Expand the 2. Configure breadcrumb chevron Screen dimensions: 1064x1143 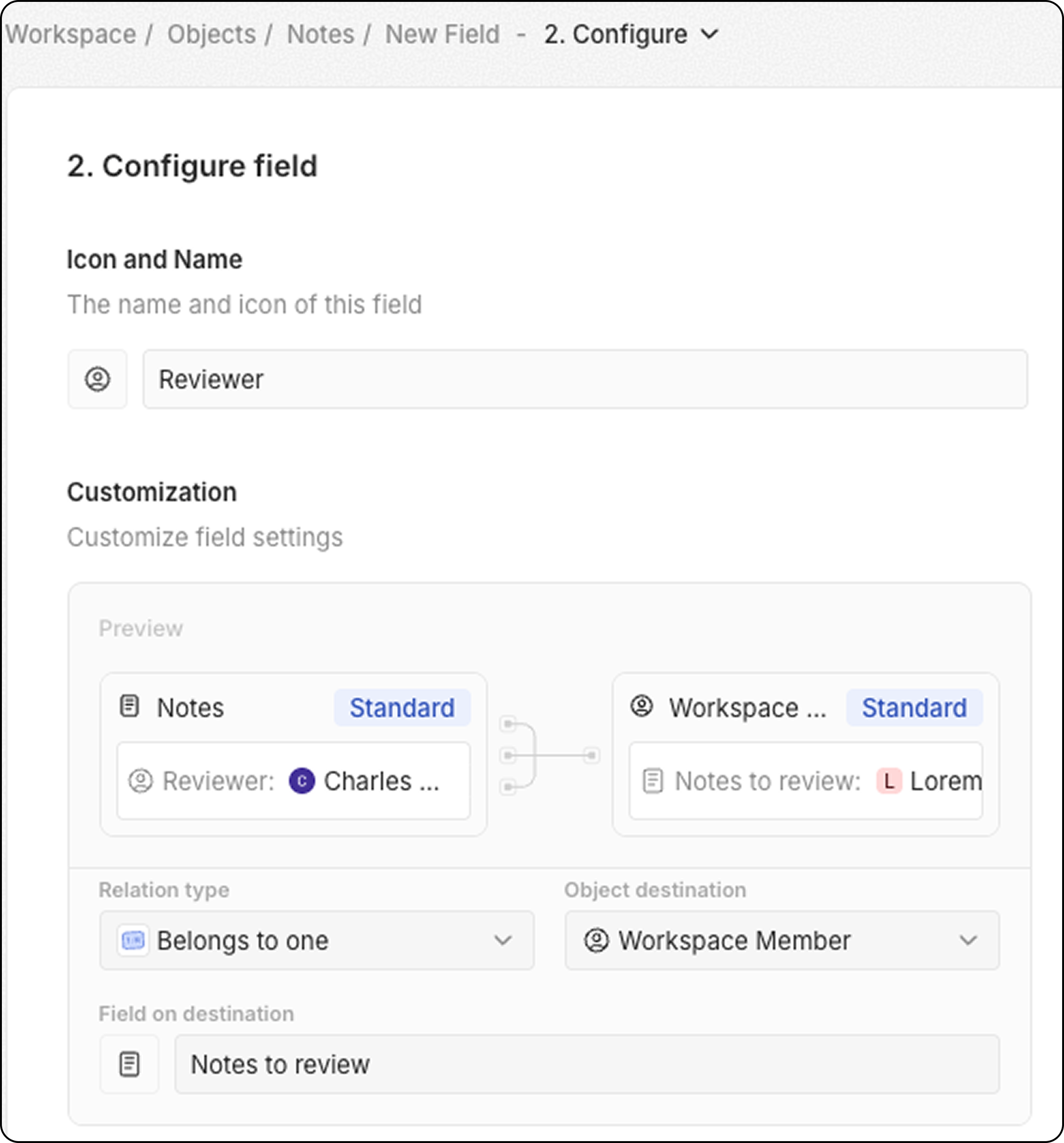point(710,35)
